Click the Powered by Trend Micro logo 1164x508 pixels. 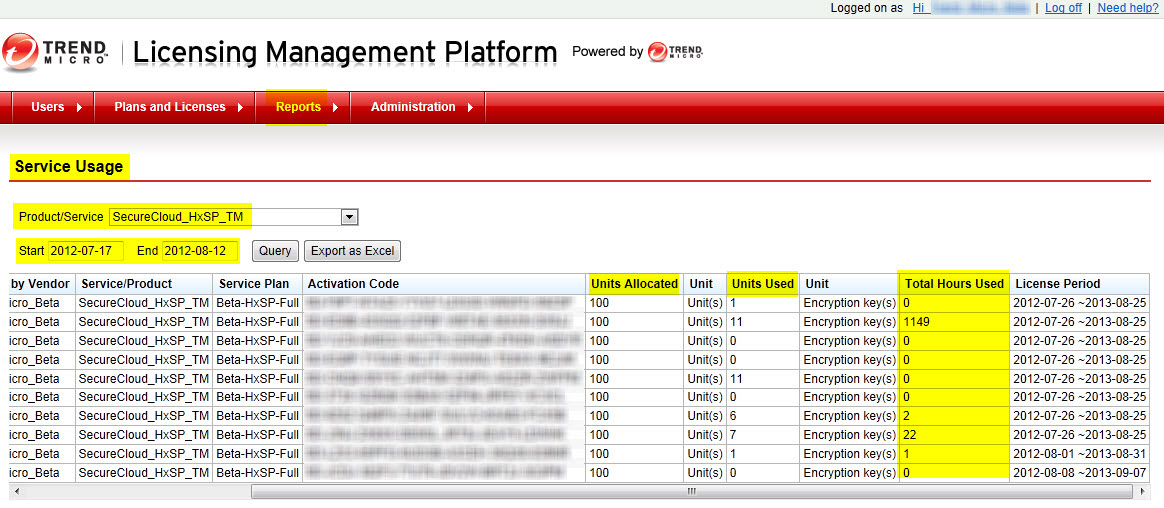[x=675, y=52]
